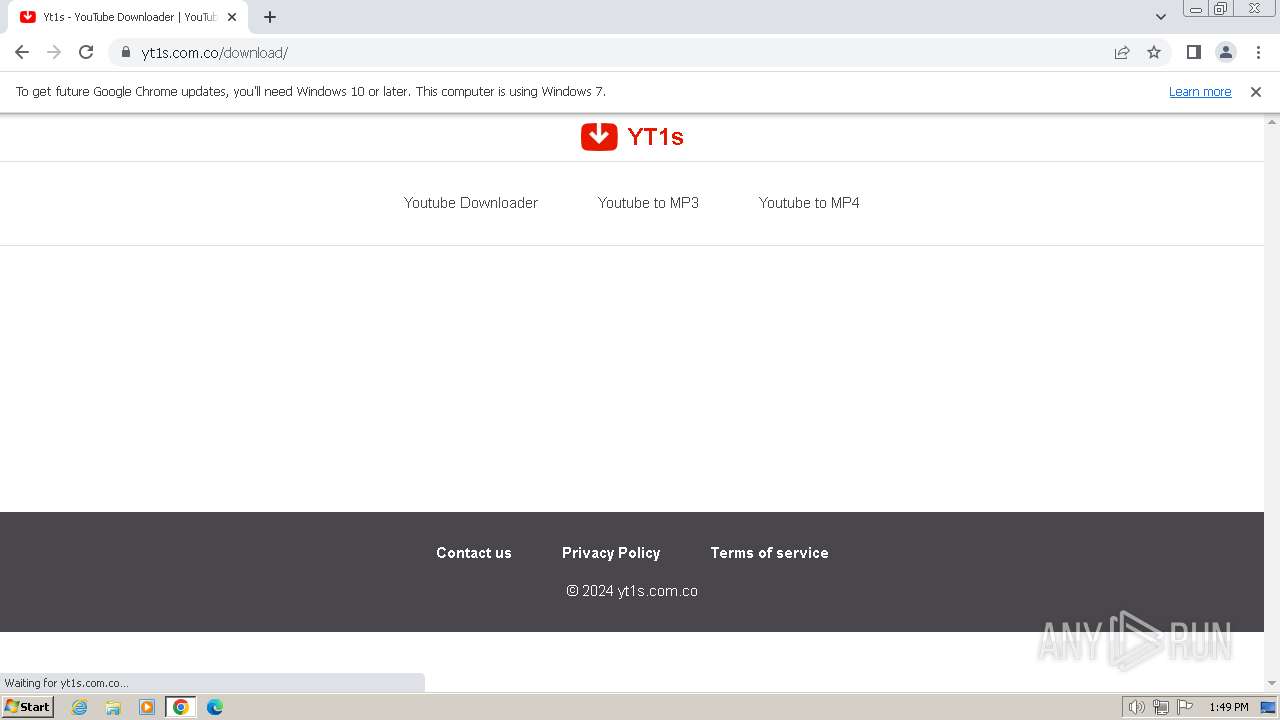Viewport: 1280px width, 720px height.
Task: Open the Chrome three-dot menu
Action: click(x=1258, y=52)
